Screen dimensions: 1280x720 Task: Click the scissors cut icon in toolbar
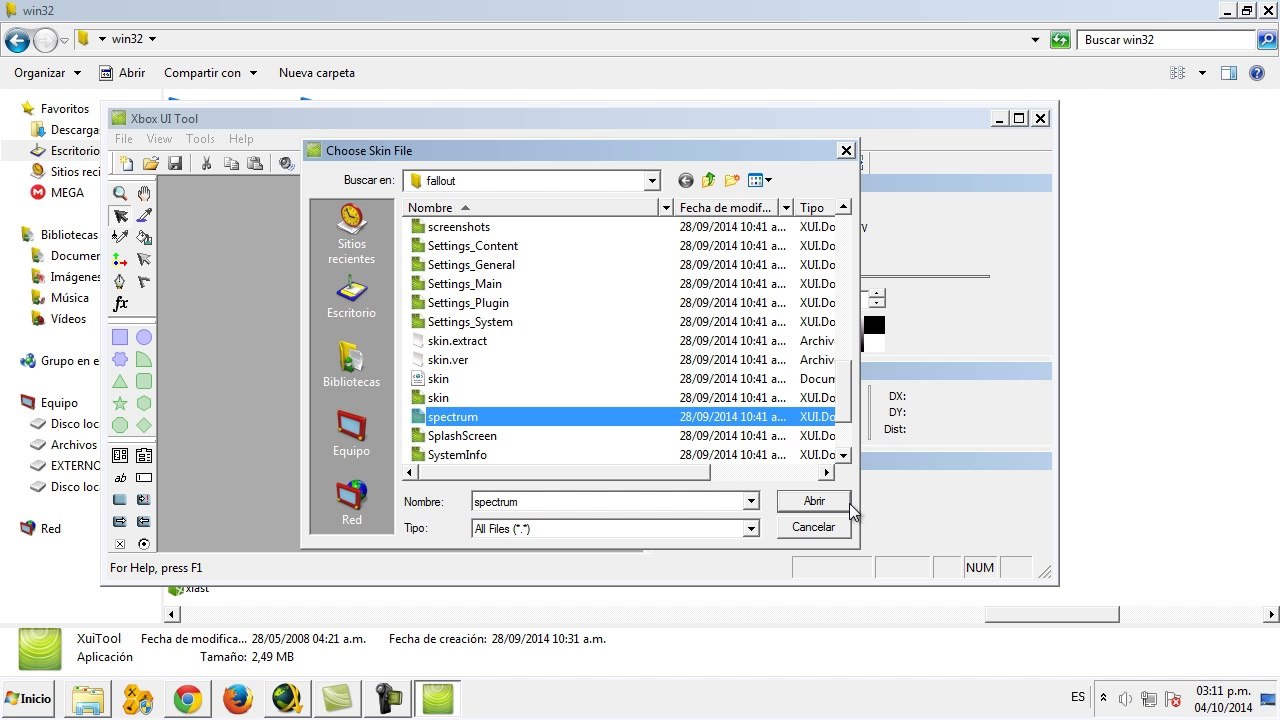point(206,163)
